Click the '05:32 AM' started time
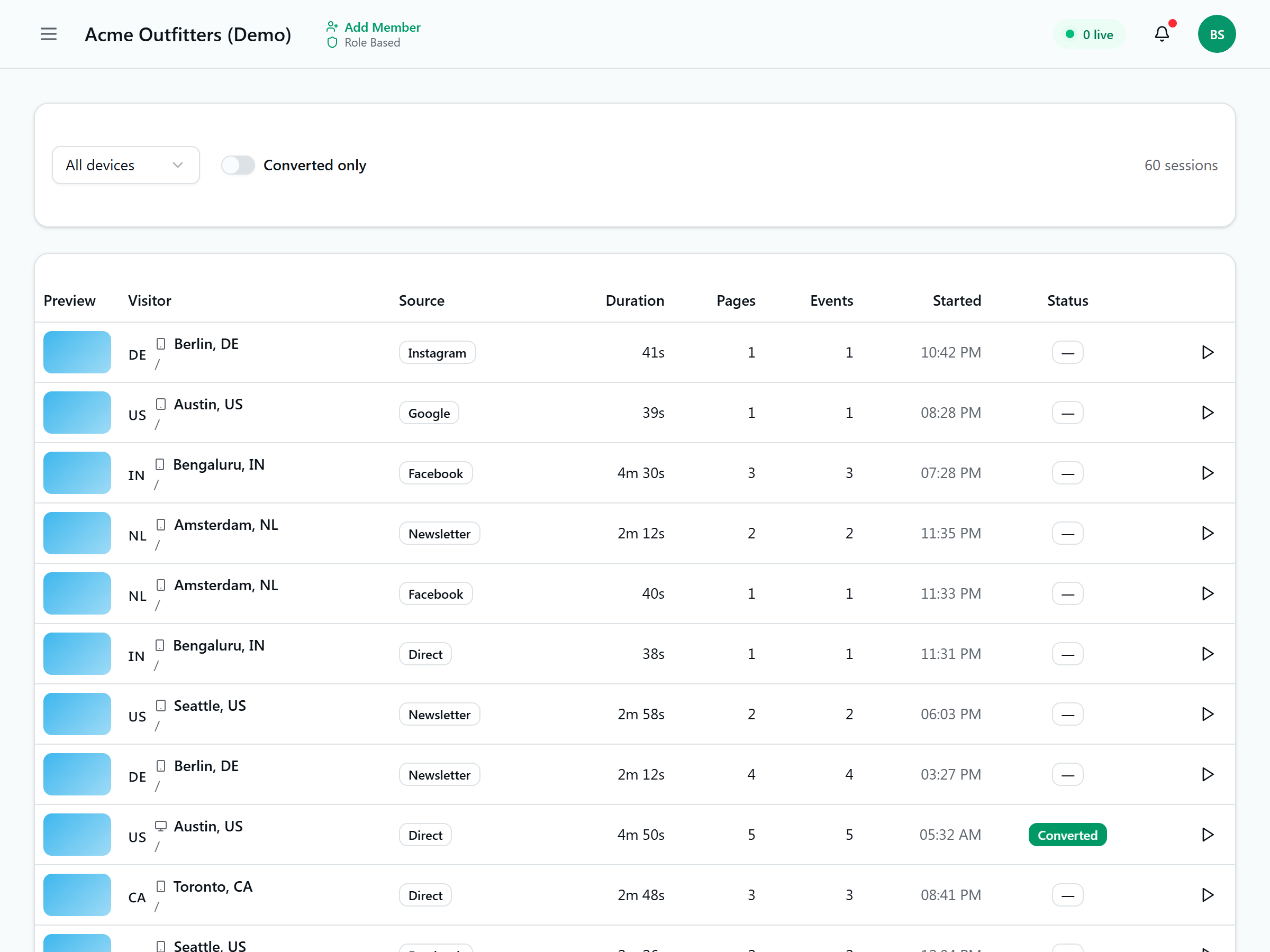Image resolution: width=1270 pixels, height=952 pixels. point(950,835)
